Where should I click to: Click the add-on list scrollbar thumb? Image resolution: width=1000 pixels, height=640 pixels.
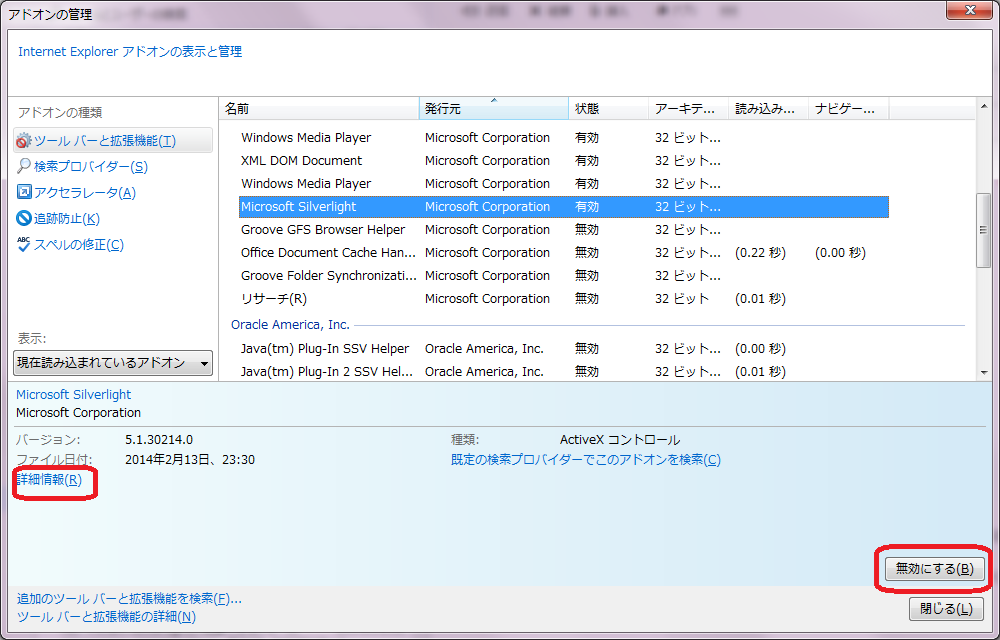pos(984,229)
